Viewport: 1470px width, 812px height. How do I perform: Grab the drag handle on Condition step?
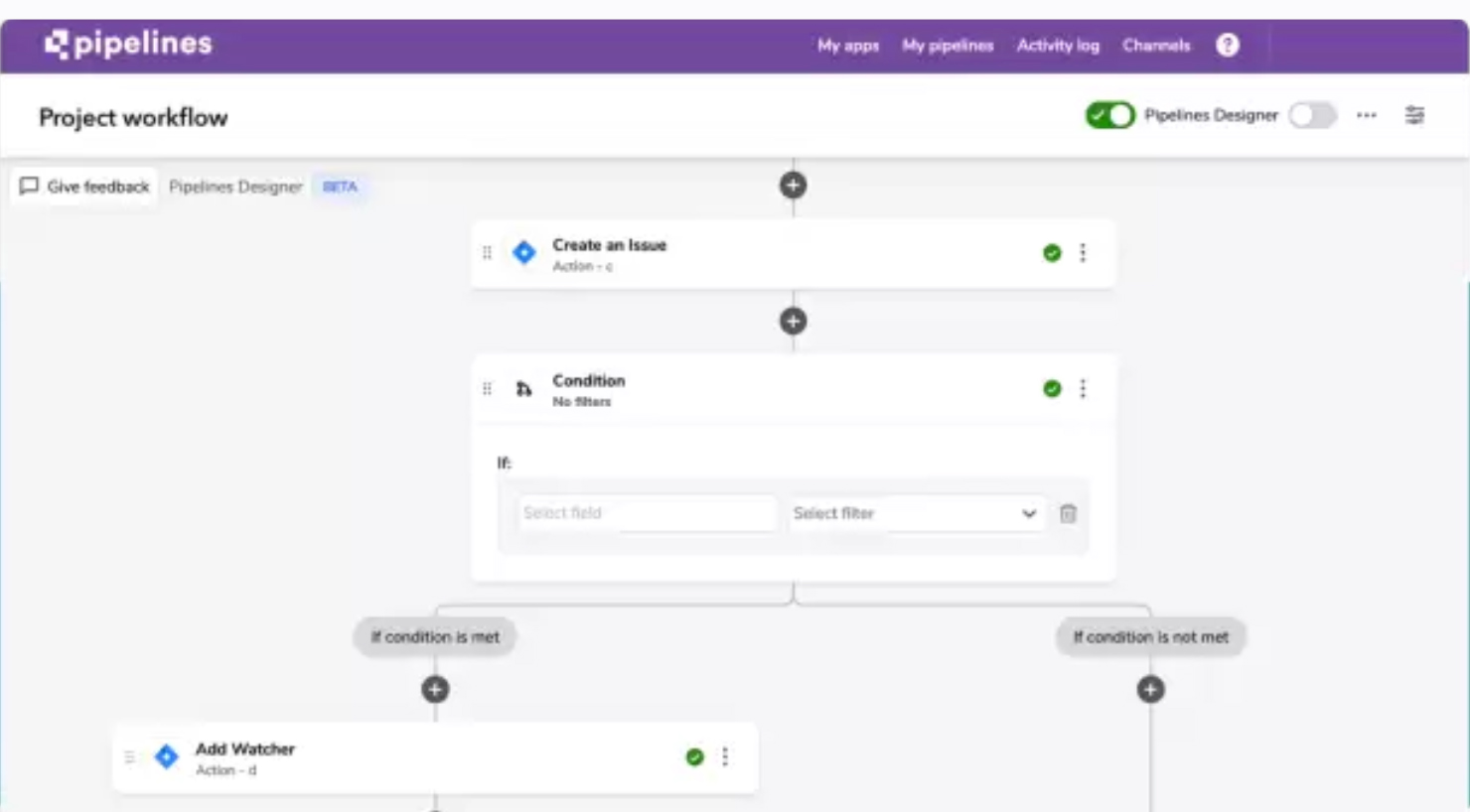(x=487, y=388)
